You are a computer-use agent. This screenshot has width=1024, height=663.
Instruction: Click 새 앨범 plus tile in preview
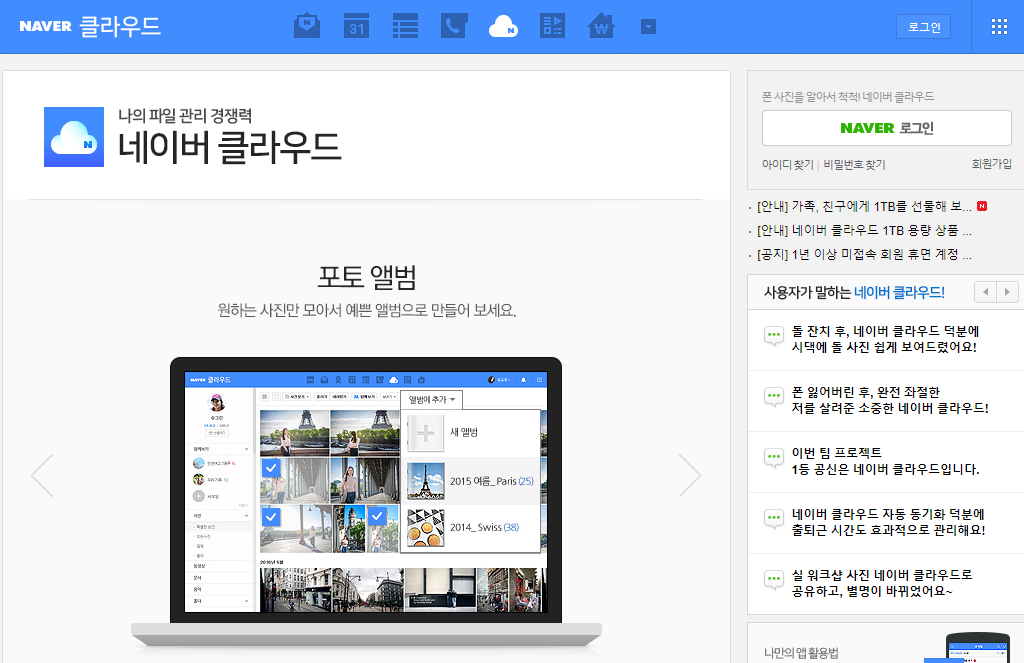tap(426, 433)
